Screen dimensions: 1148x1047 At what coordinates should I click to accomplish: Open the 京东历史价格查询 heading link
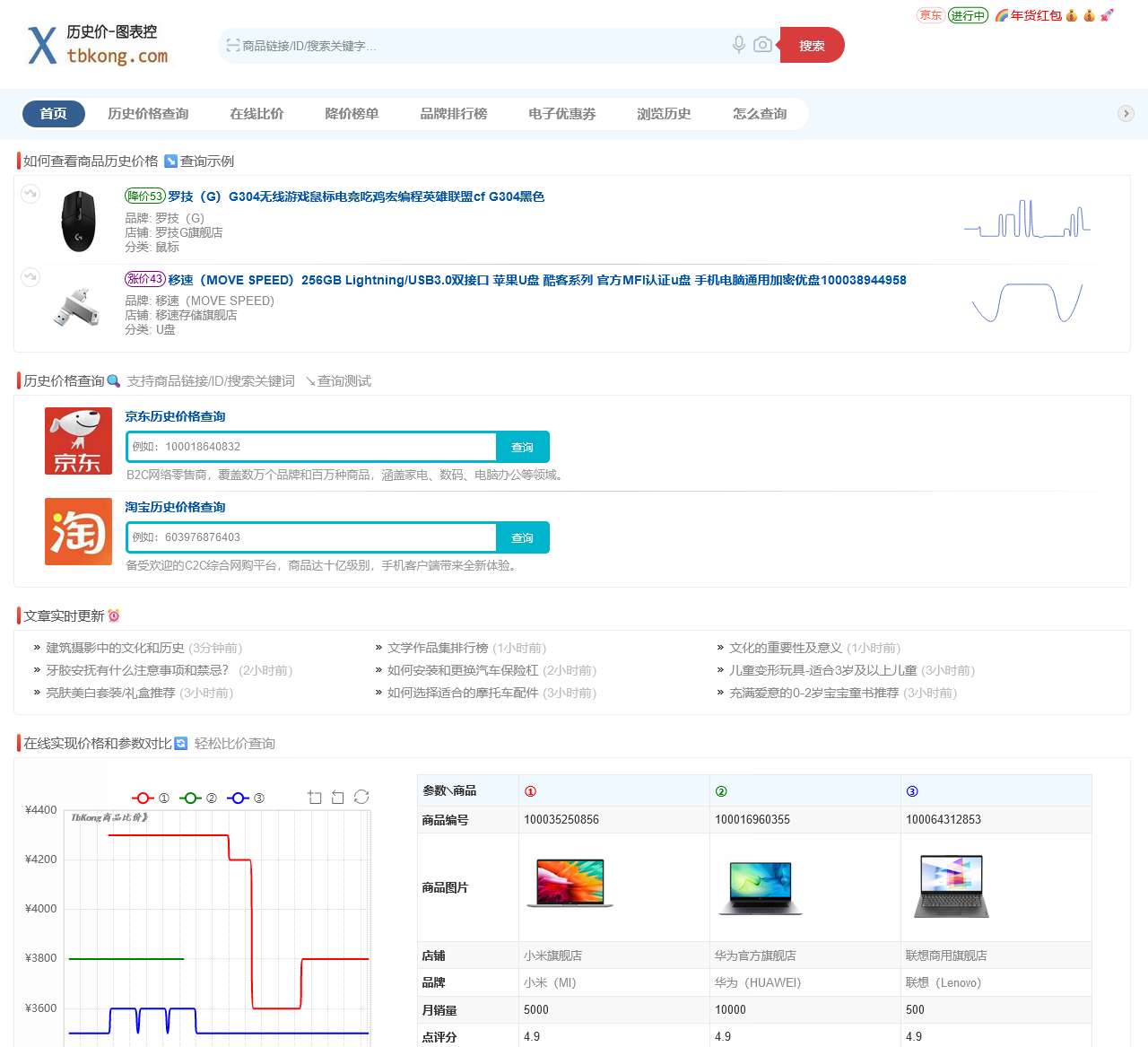tap(175, 416)
